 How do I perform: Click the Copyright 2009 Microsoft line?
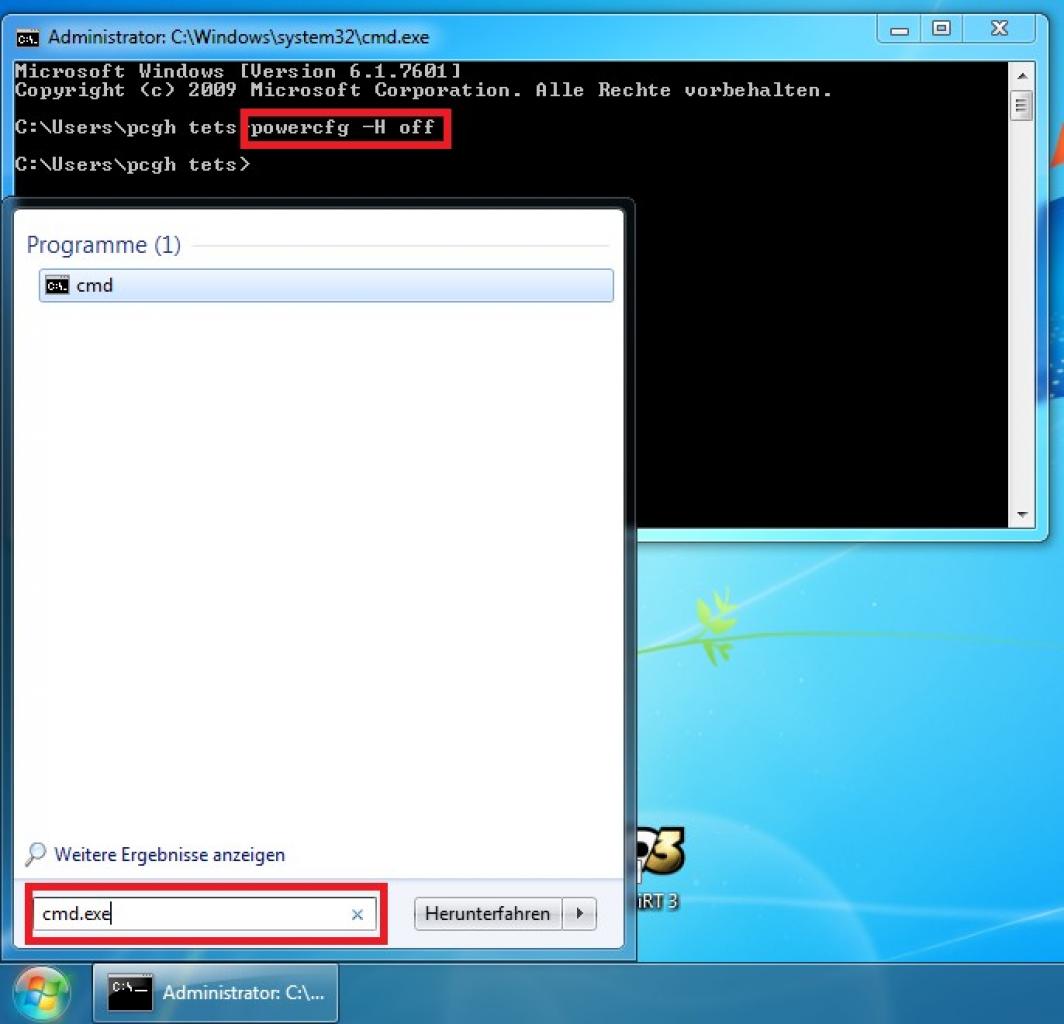point(423,90)
